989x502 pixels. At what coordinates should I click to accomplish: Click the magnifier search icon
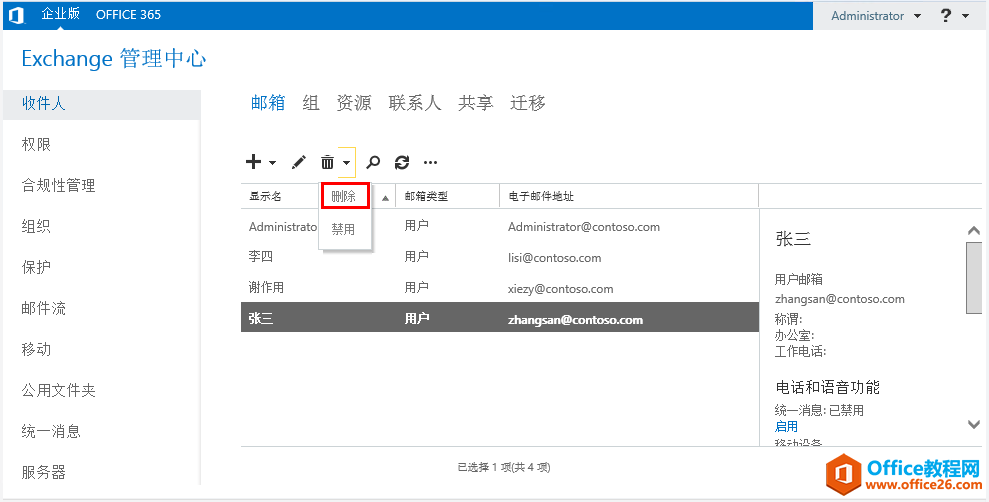(x=373, y=162)
